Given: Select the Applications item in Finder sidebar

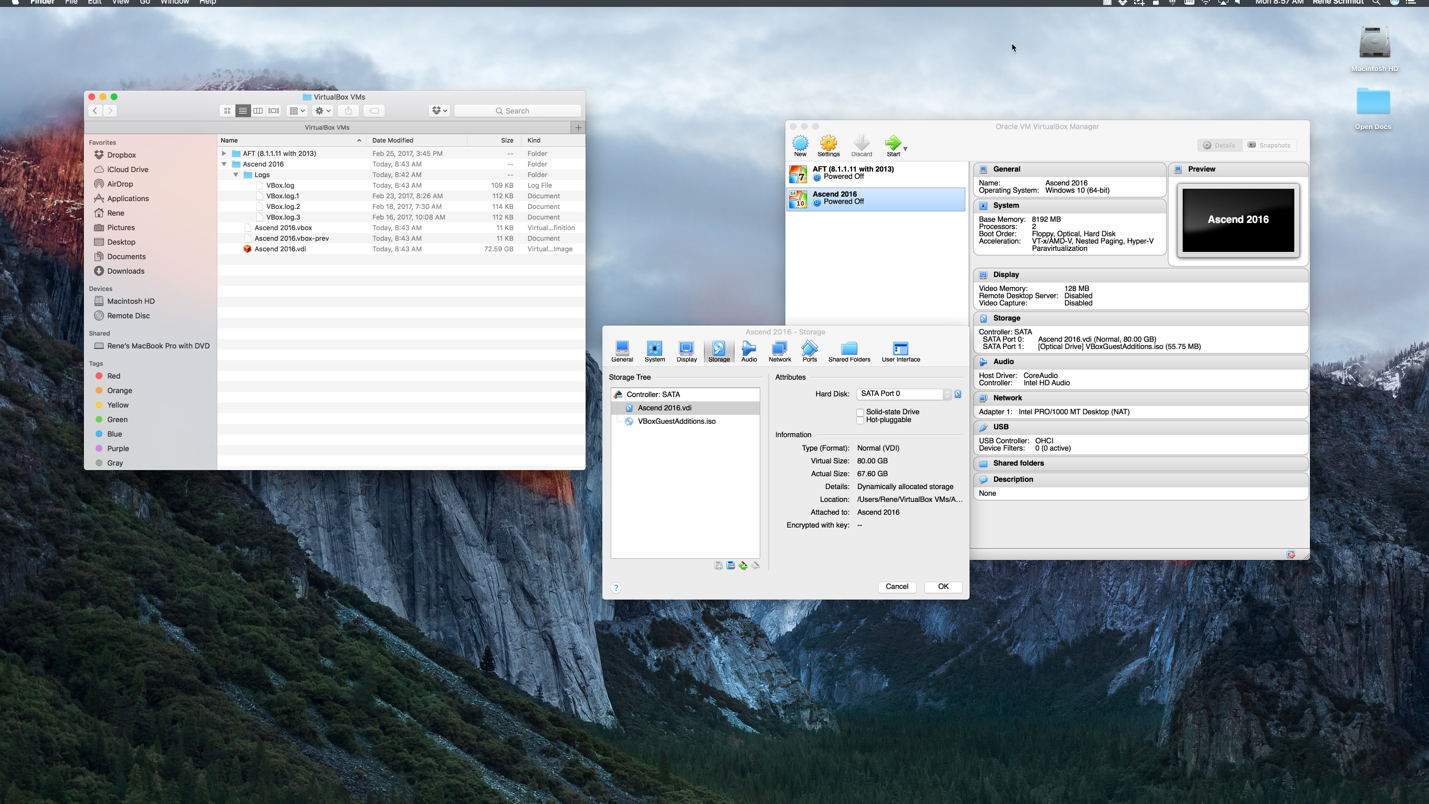Looking at the screenshot, I should tap(128, 199).
